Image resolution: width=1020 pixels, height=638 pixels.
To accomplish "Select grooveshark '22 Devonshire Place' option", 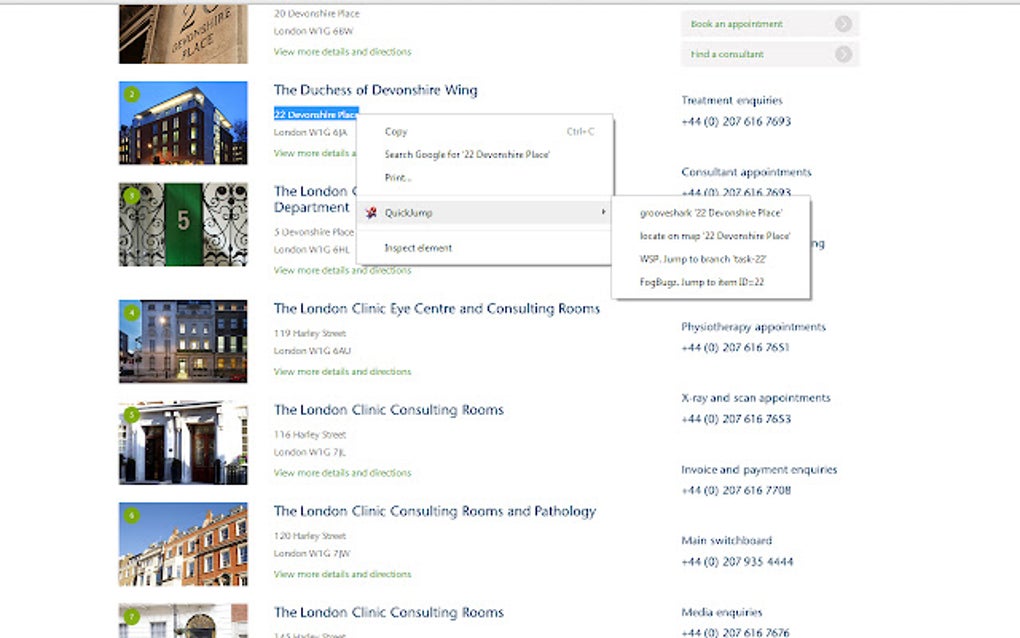I will click(711, 213).
